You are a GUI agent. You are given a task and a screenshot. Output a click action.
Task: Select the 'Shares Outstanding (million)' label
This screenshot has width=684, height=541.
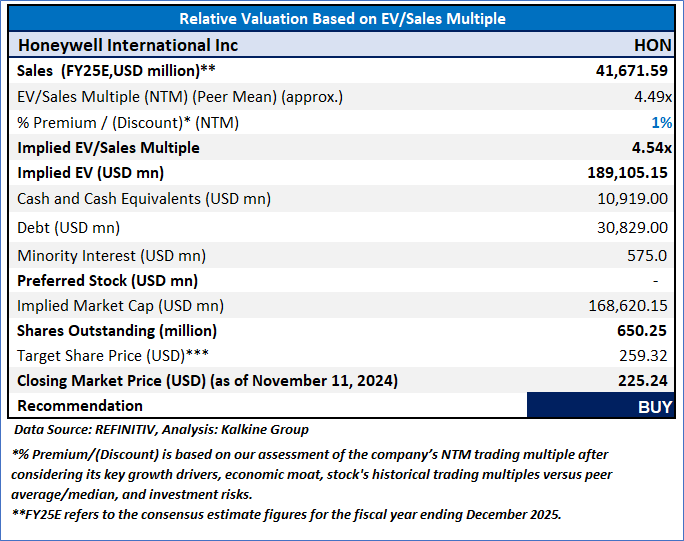click(117, 331)
